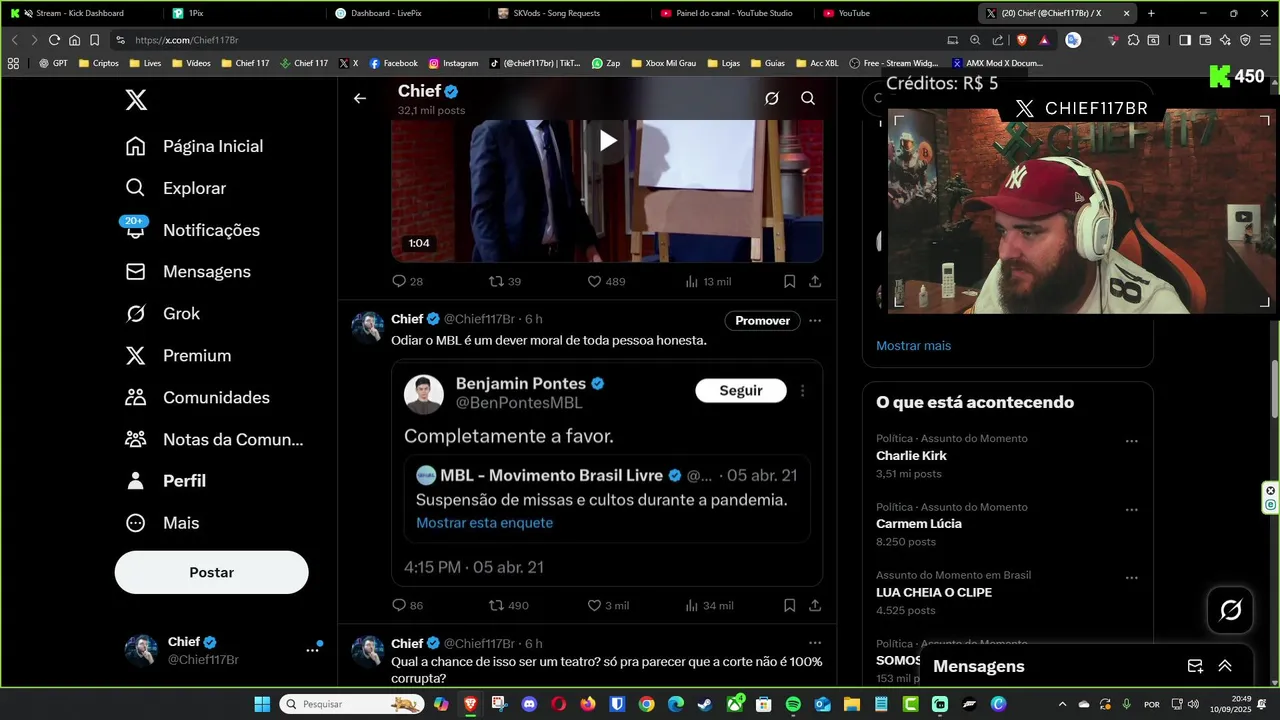Click Mostrar esta enquete link
The image size is (1280, 720).
tap(484, 522)
